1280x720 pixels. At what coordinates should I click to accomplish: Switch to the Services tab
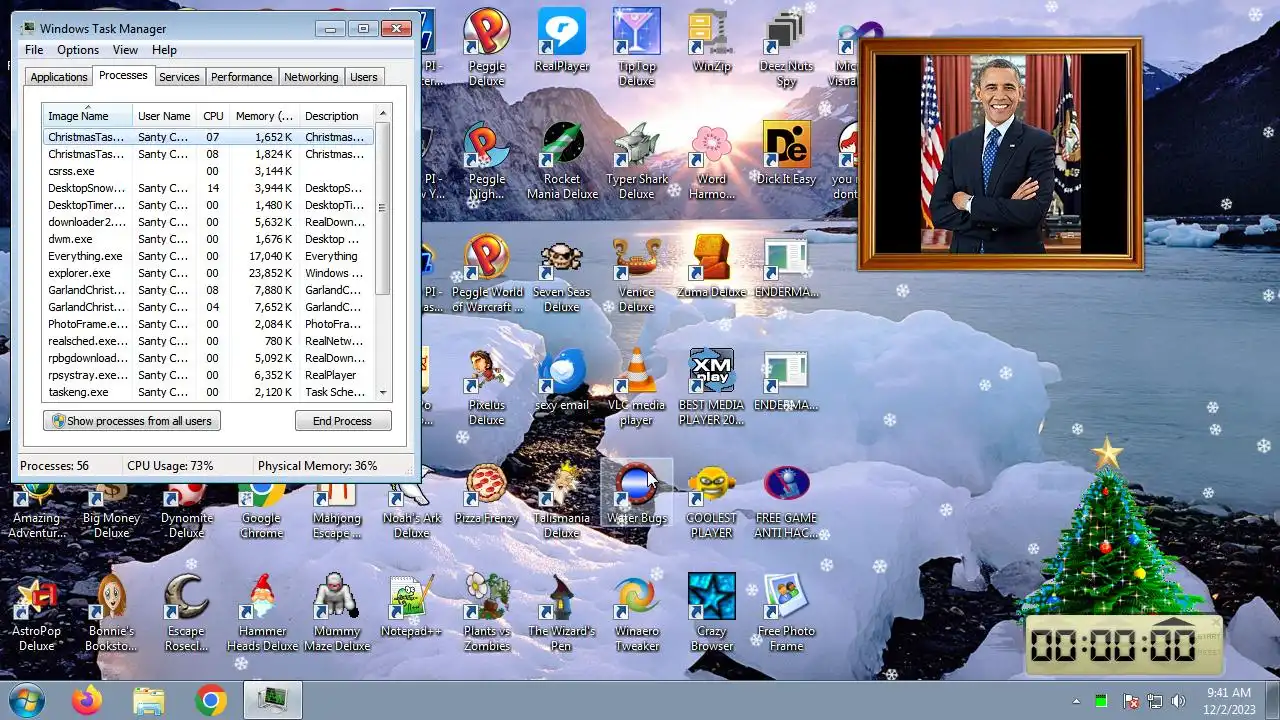tap(179, 77)
